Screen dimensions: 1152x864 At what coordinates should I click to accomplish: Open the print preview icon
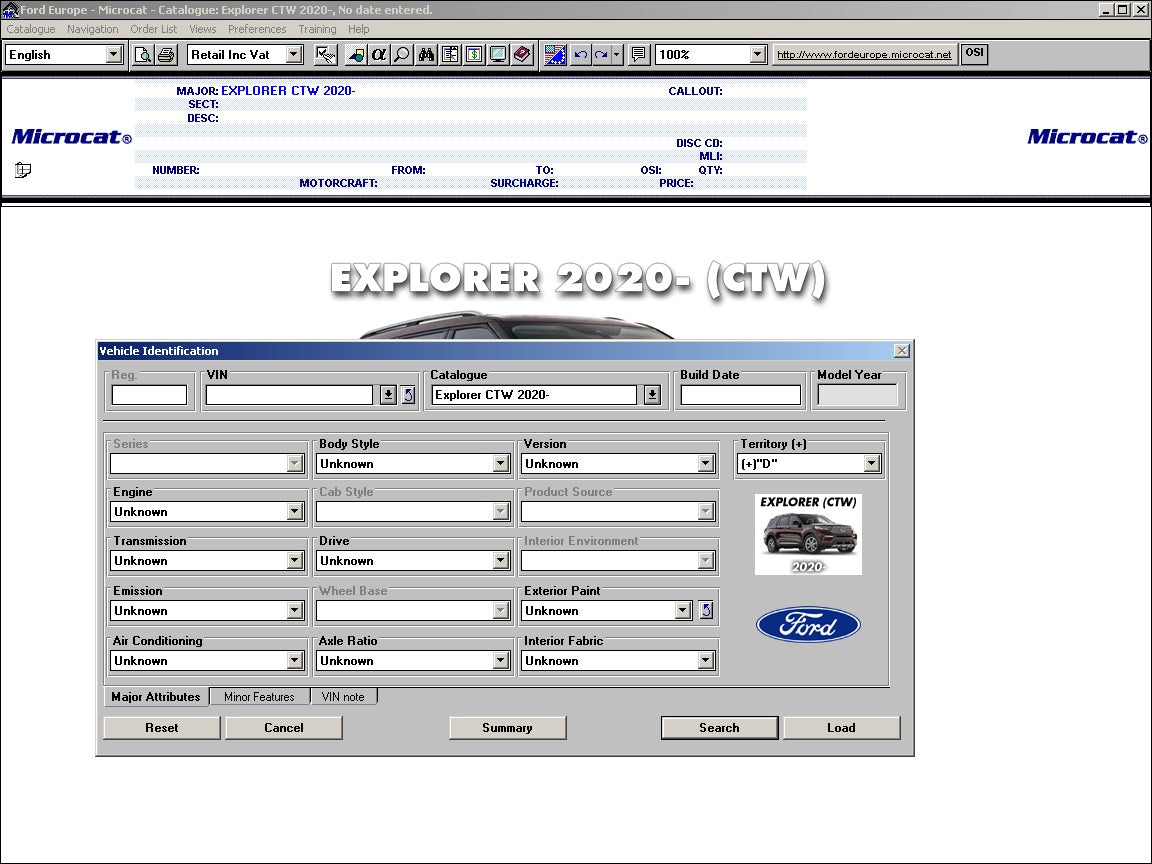pos(143,55)
